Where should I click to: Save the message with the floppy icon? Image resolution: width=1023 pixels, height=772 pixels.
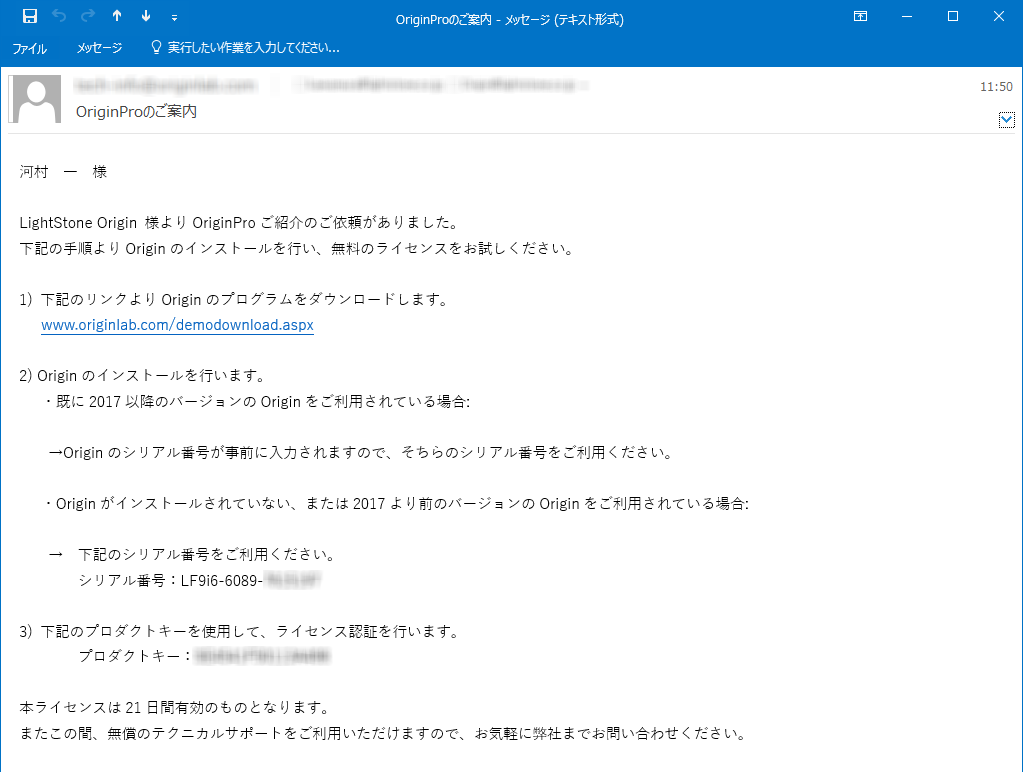(x=30, y=16)
